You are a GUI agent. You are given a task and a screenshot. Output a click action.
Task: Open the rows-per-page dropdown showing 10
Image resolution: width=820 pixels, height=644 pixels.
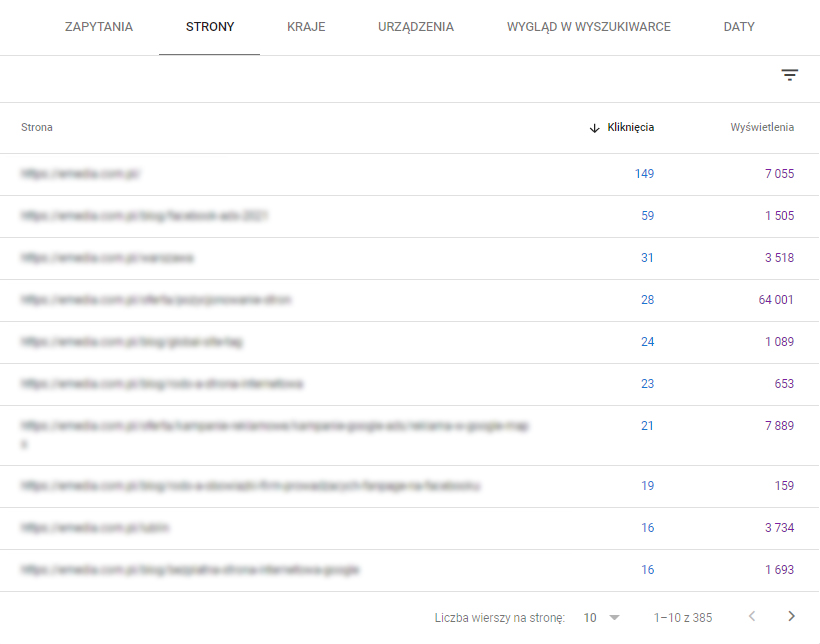[600, 617]
